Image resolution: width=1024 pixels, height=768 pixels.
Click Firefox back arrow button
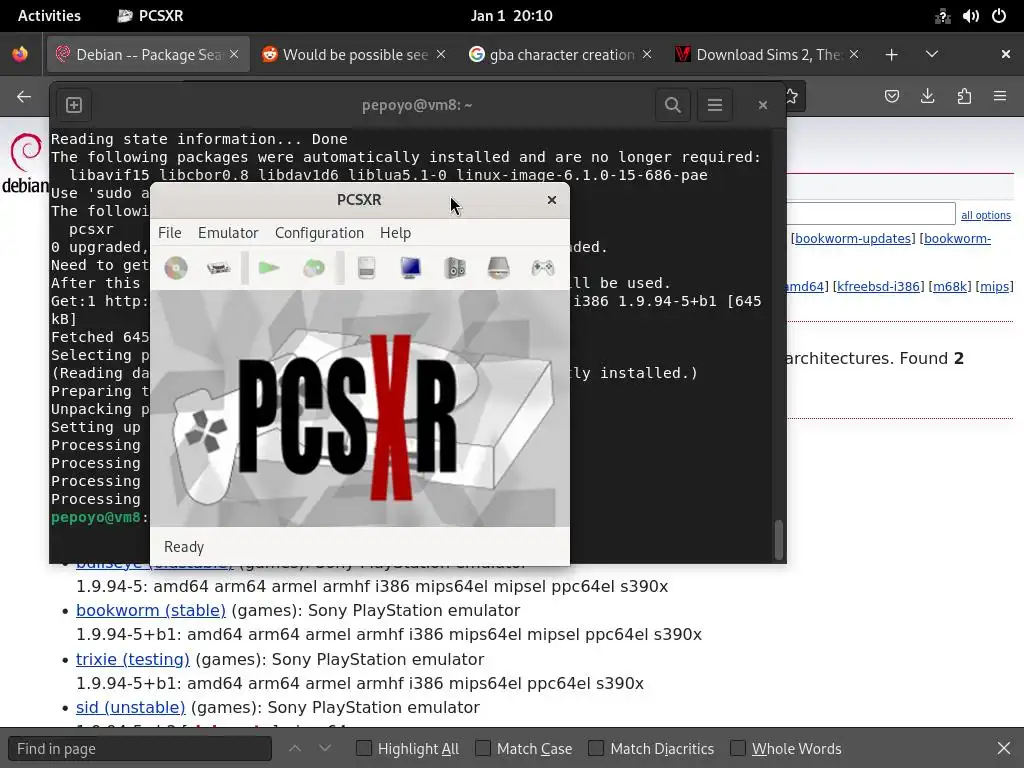[x=24, y=97]
